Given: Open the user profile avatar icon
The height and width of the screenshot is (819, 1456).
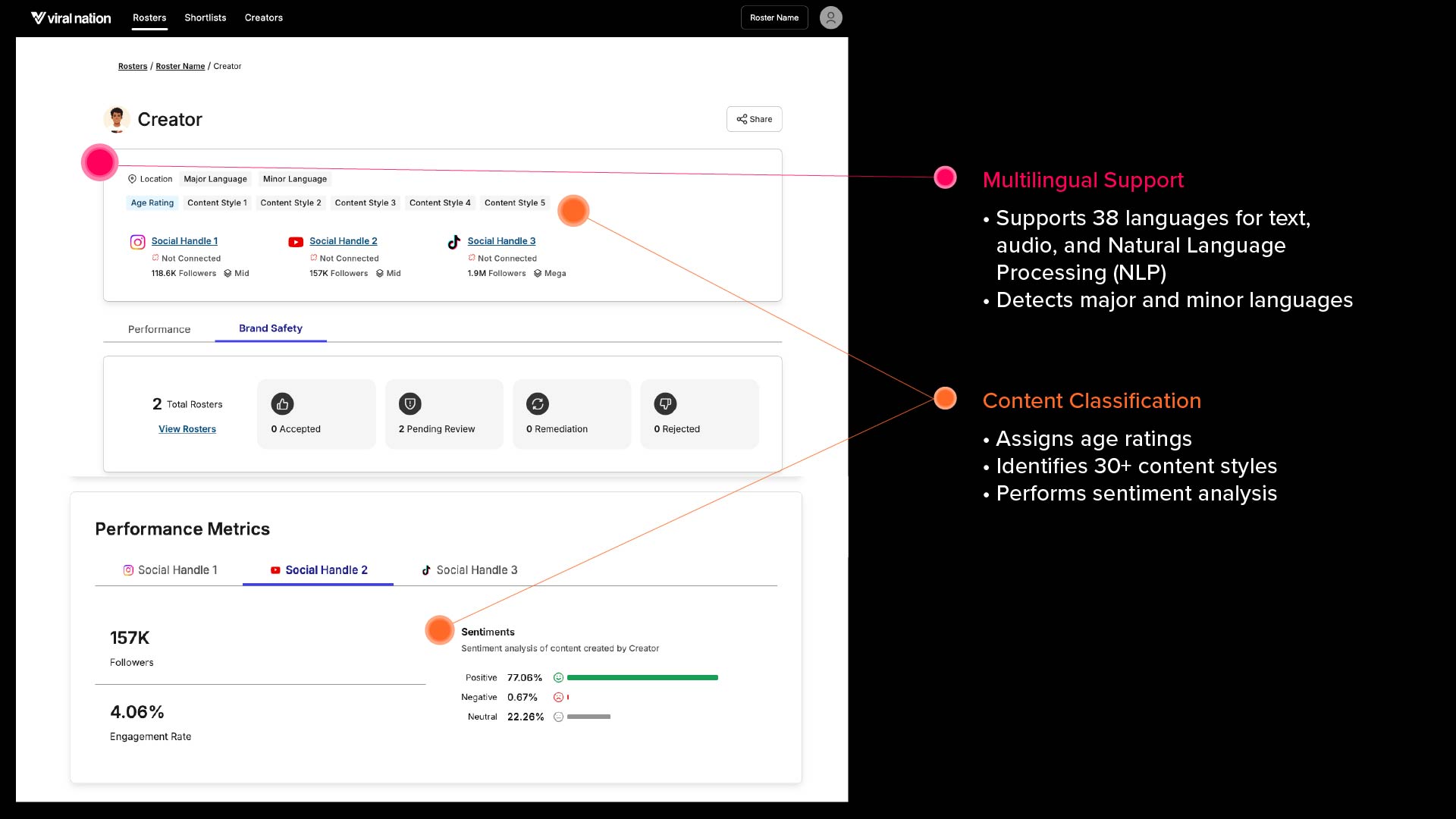Looking at the screenshot, I should click(830, 17).
